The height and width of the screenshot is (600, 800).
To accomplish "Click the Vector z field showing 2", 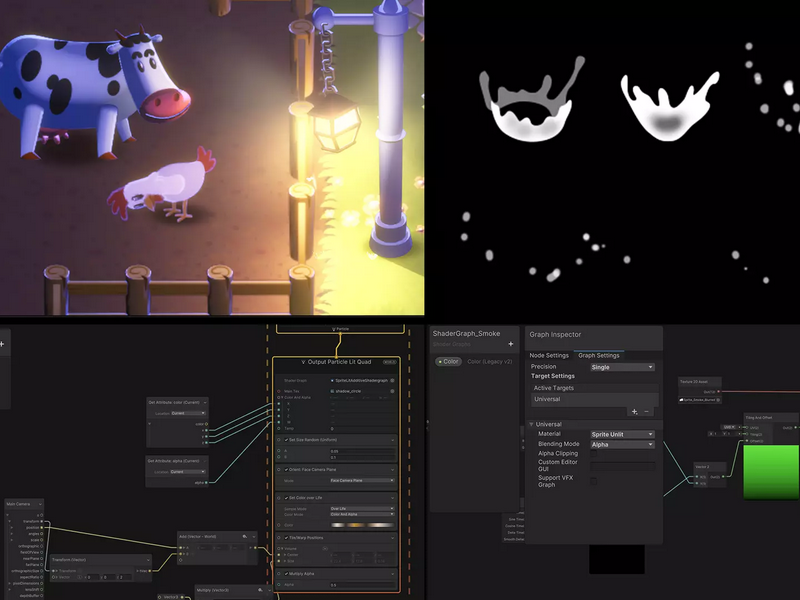I will [x=126, y=577].
